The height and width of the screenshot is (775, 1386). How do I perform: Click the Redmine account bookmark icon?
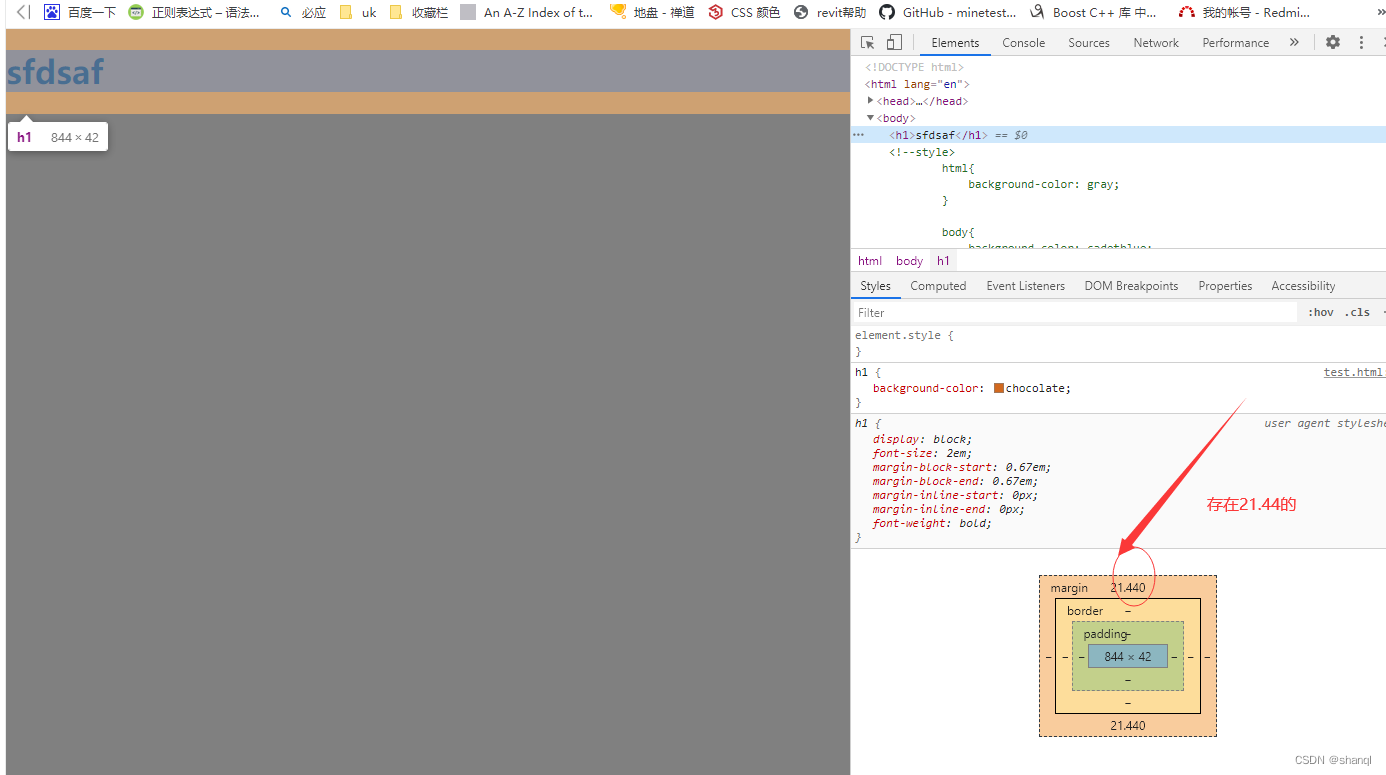point(1187,12)
